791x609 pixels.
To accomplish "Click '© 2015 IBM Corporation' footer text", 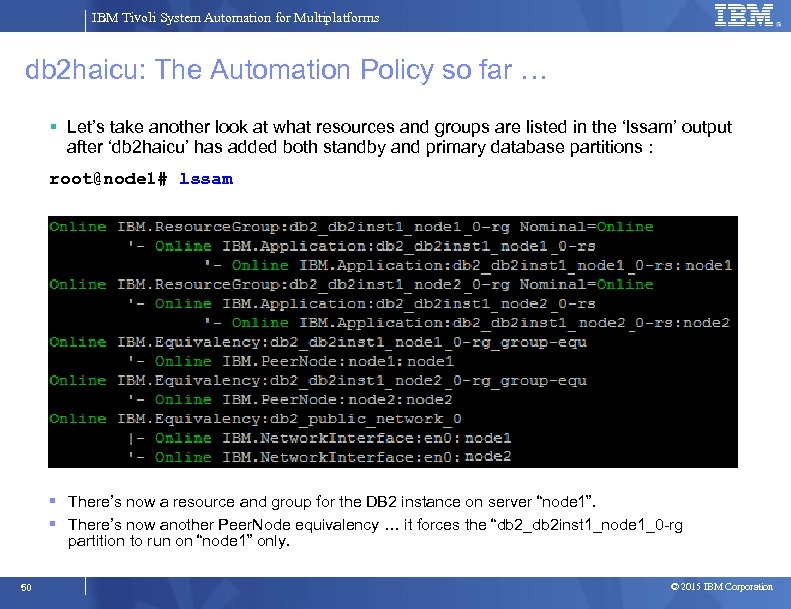I will click(721, 587).
